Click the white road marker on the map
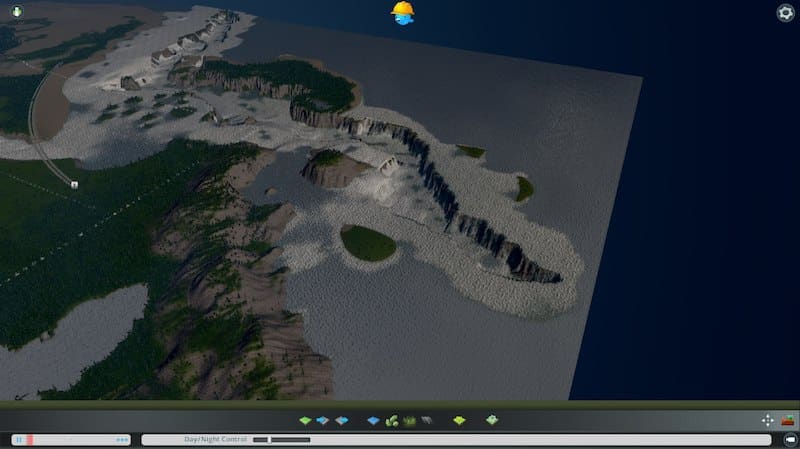Image resolution: width=800 pixels, height=449 pixels. (x=75, y=185)
